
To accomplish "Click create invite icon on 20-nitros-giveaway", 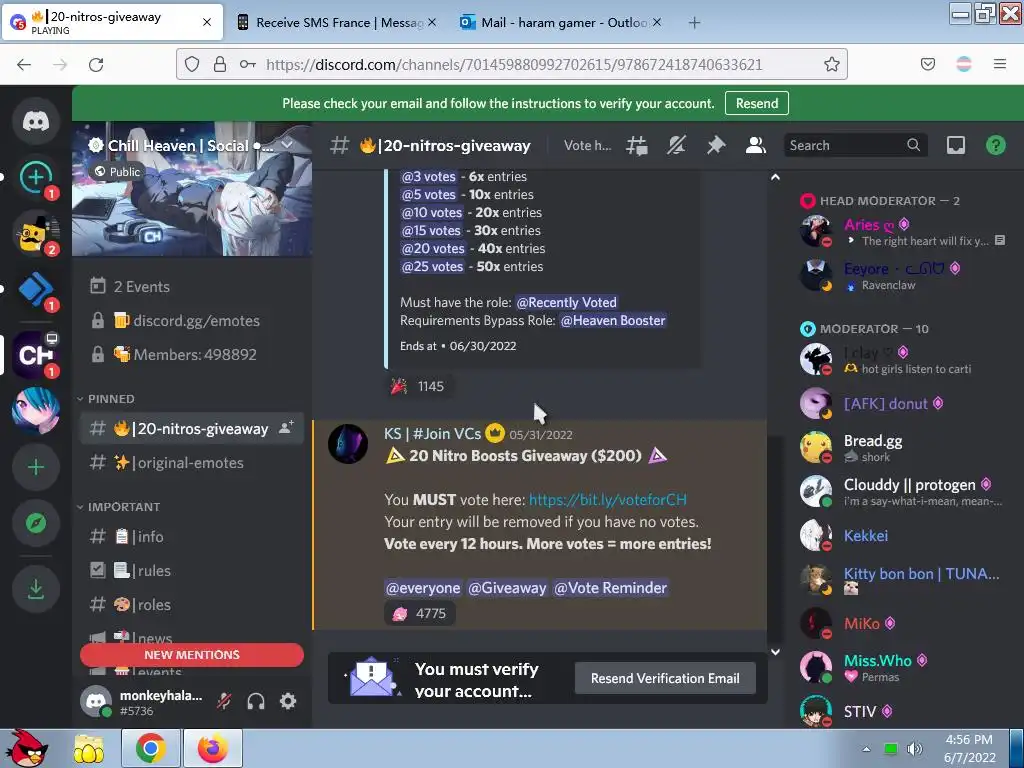I will (x=286, y=428).
